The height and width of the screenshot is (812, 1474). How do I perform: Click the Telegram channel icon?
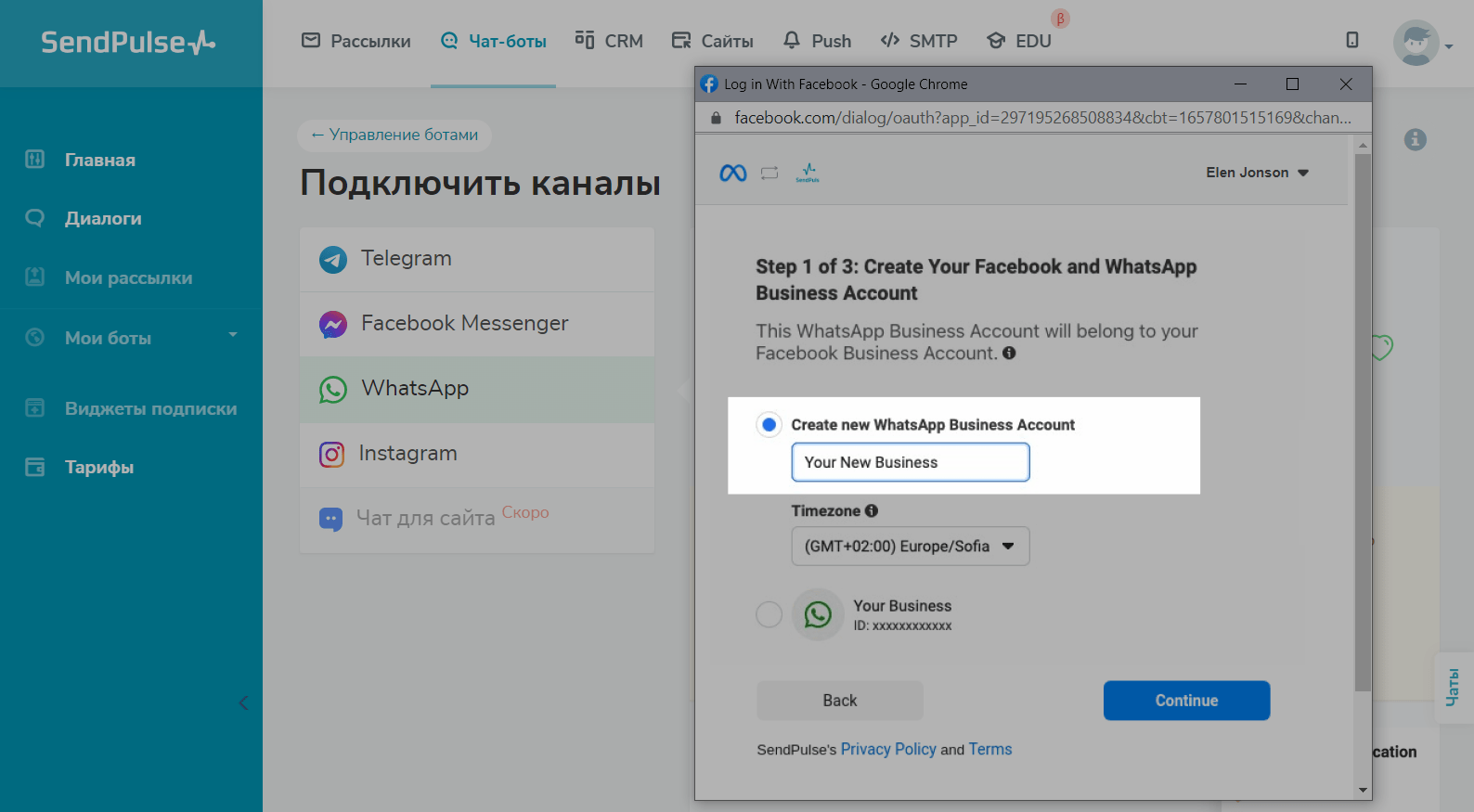pyautogui.click(x=332, y=259)
